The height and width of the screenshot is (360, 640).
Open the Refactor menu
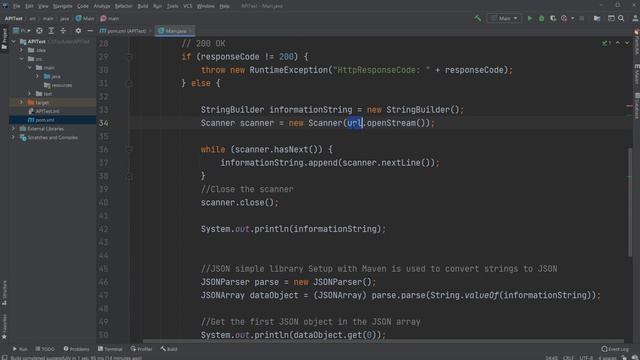123,6
